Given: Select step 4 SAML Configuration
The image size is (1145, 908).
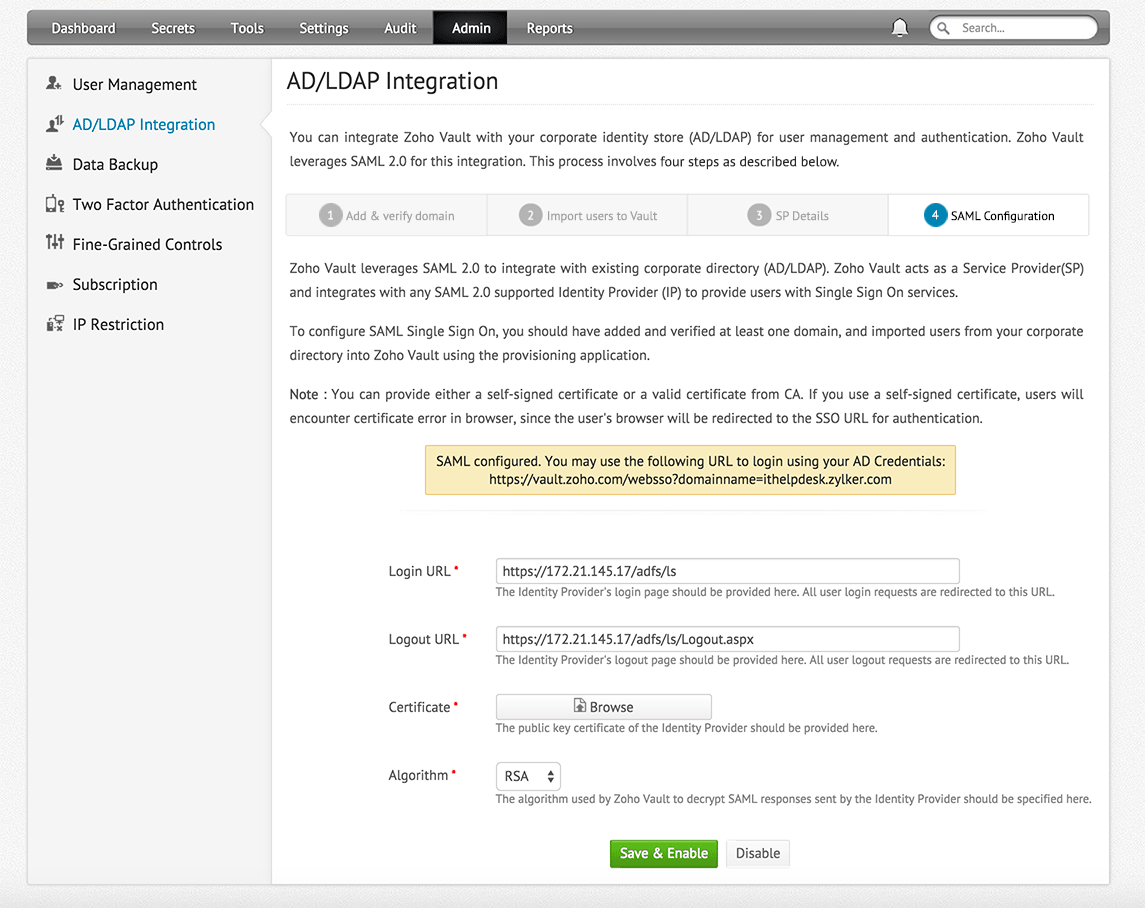Looking at the screenshot, I should pos(989,215).
